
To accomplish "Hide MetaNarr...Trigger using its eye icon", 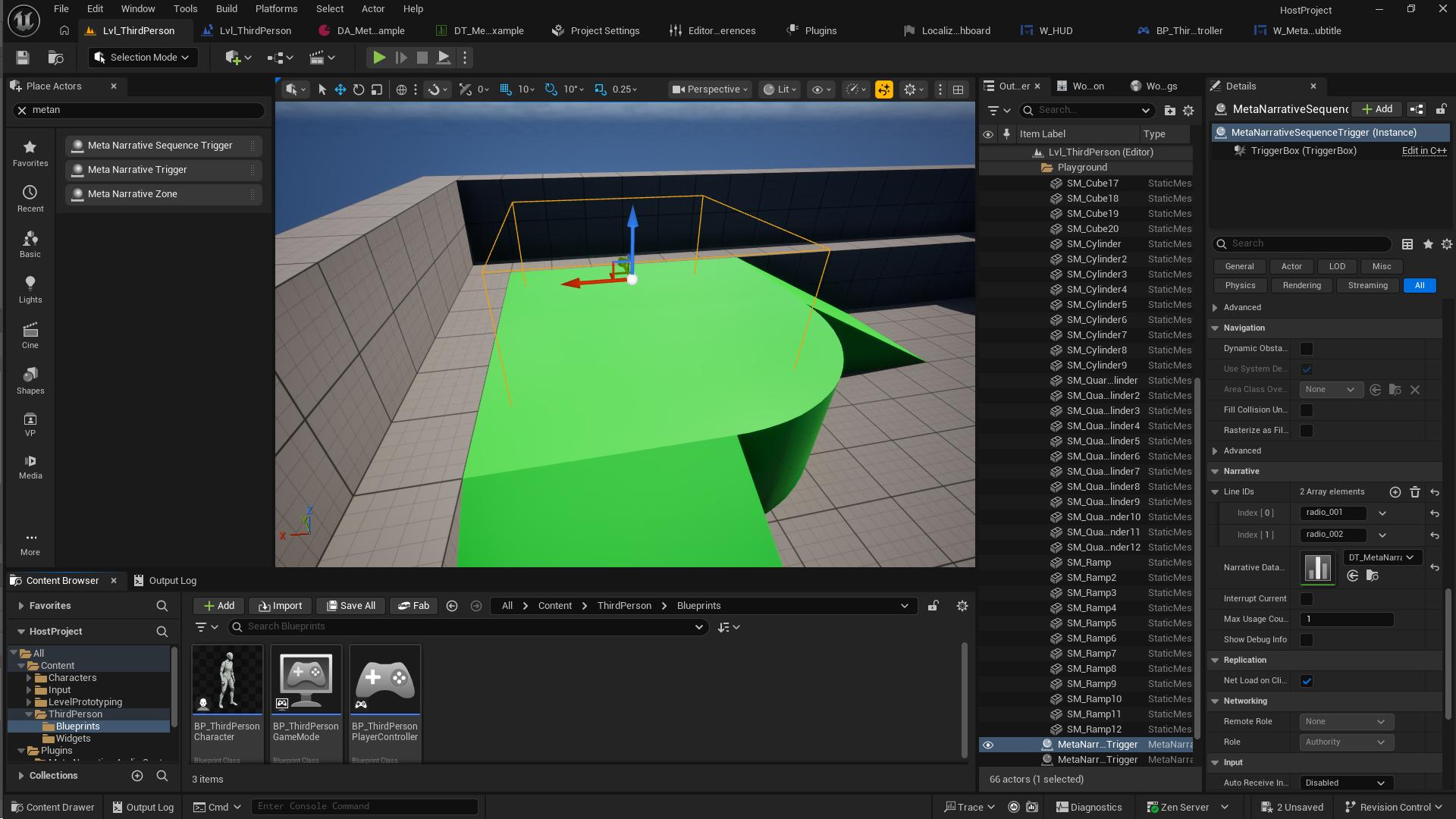I will tap(987, 744).
